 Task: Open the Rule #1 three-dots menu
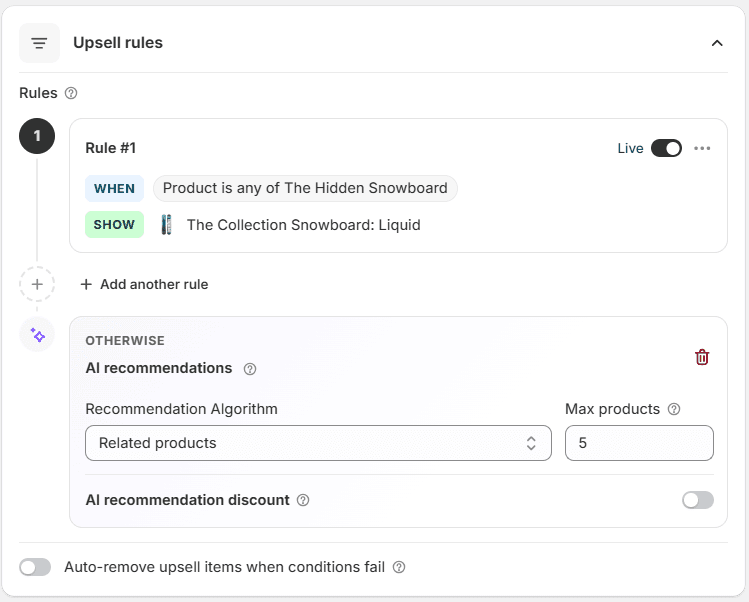pos(702,148)
